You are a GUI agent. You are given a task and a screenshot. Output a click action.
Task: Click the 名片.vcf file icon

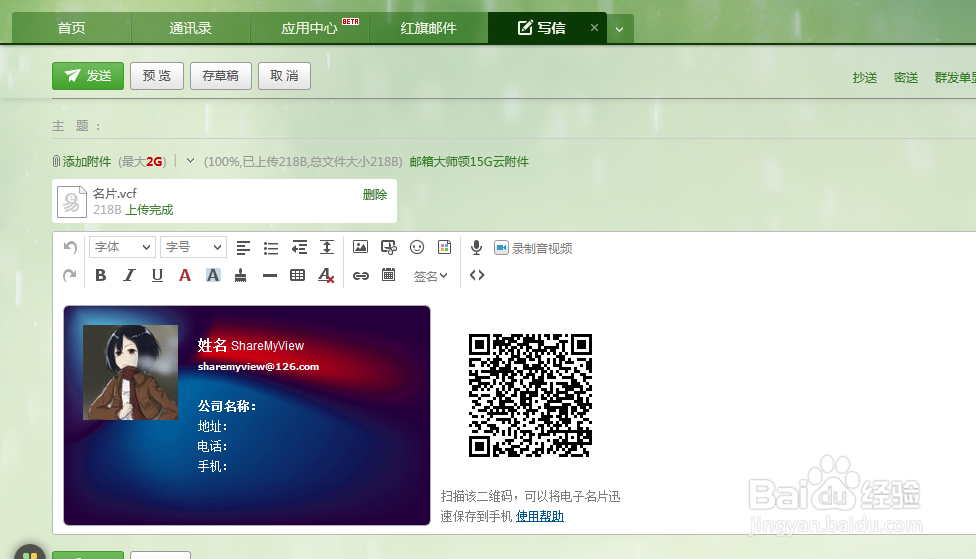[x=72, y=202]
